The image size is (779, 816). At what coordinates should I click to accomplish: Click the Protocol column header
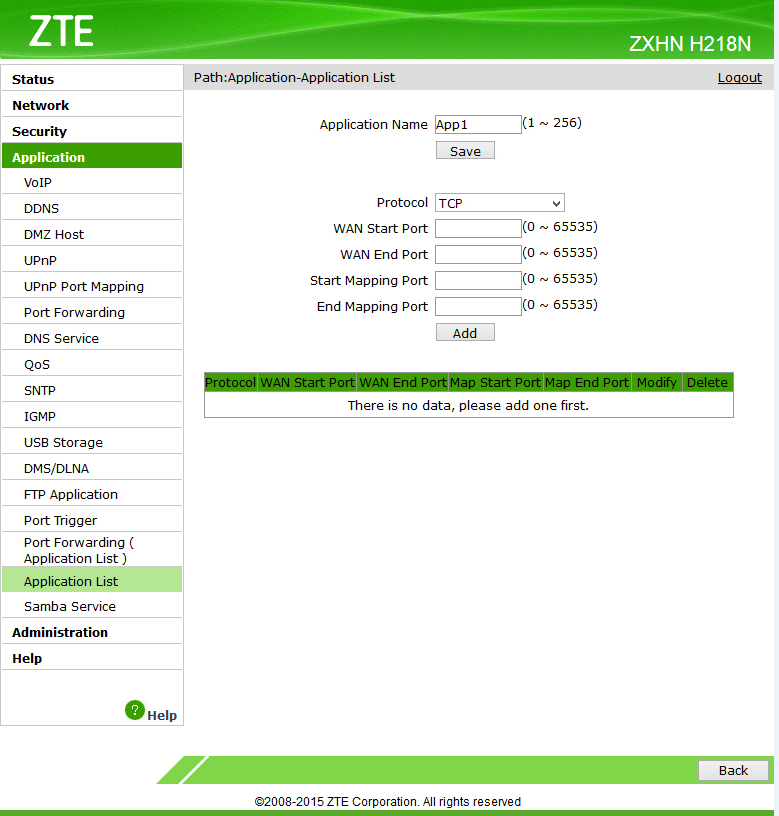click(x=231, y=382)
